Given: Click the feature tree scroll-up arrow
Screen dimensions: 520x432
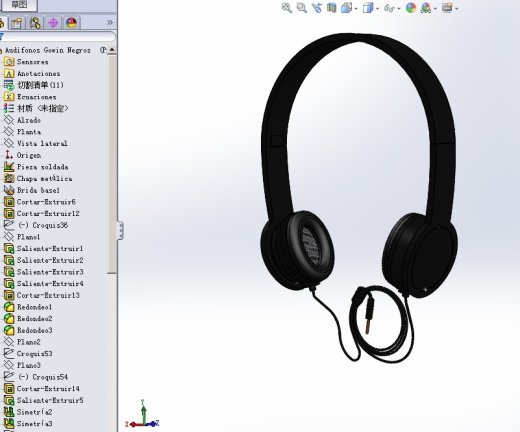Looking at the screenshot, I should tap(112, 50).
